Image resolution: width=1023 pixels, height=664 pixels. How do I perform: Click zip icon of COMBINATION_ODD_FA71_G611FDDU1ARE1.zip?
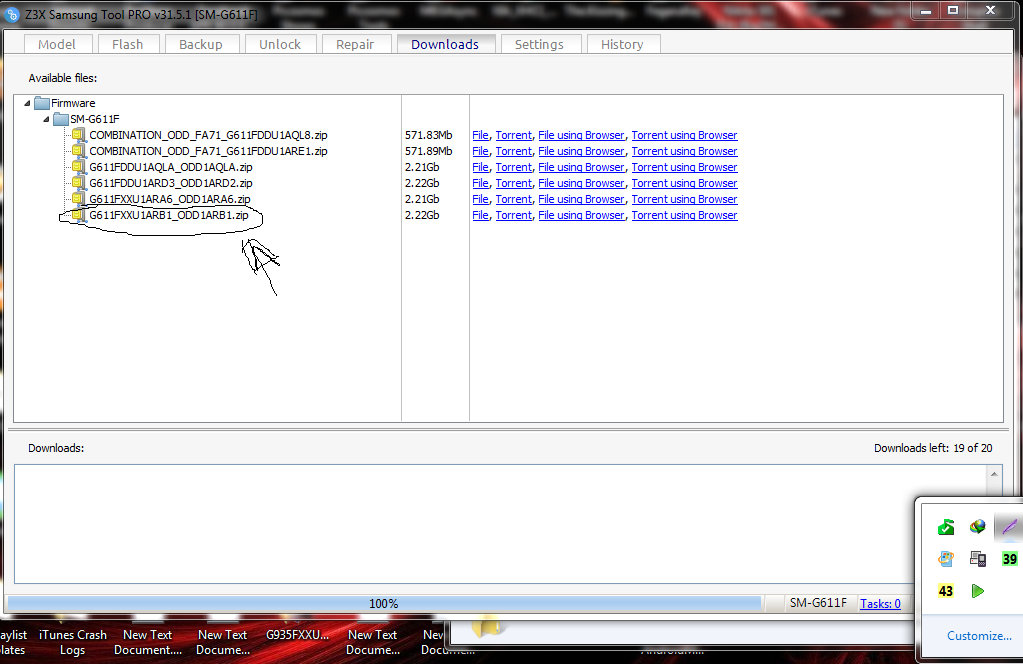[78, 151]
